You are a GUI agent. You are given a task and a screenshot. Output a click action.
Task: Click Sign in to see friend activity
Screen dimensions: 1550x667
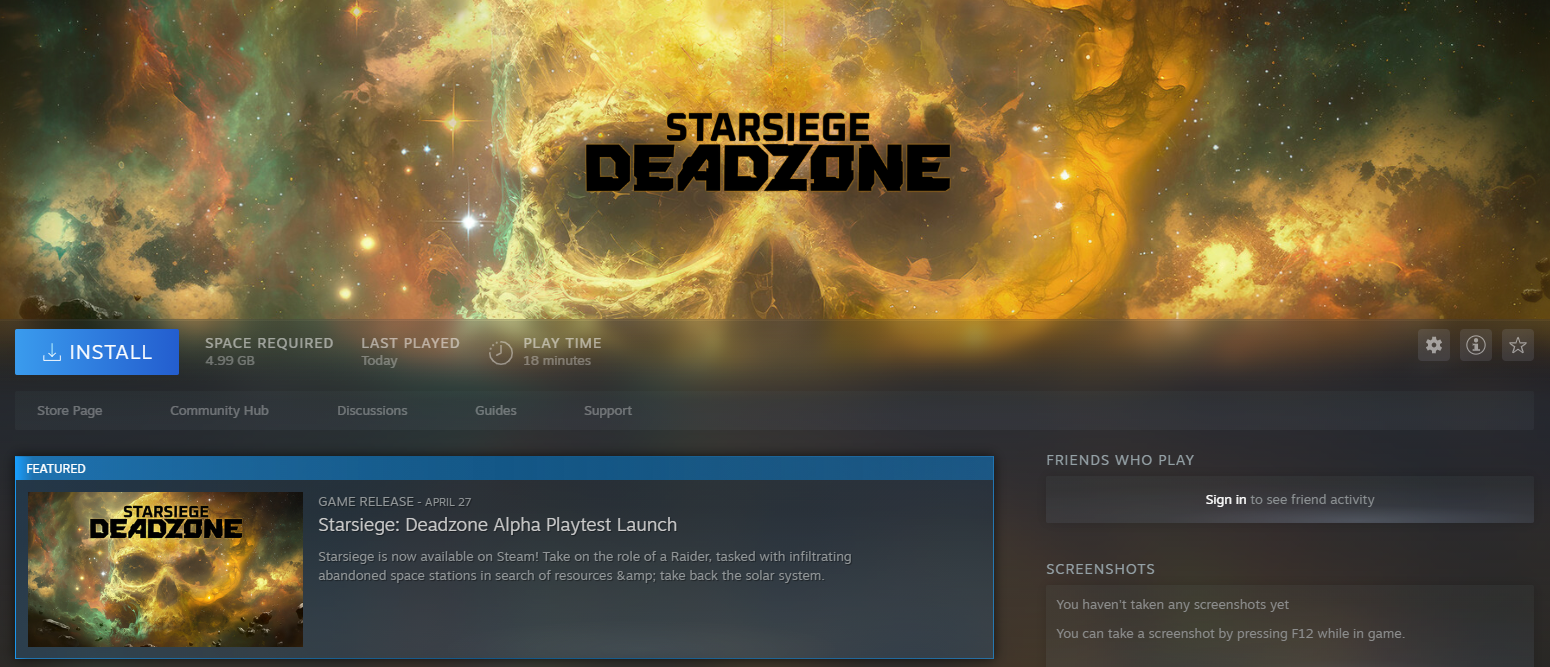coord(1226,499)
